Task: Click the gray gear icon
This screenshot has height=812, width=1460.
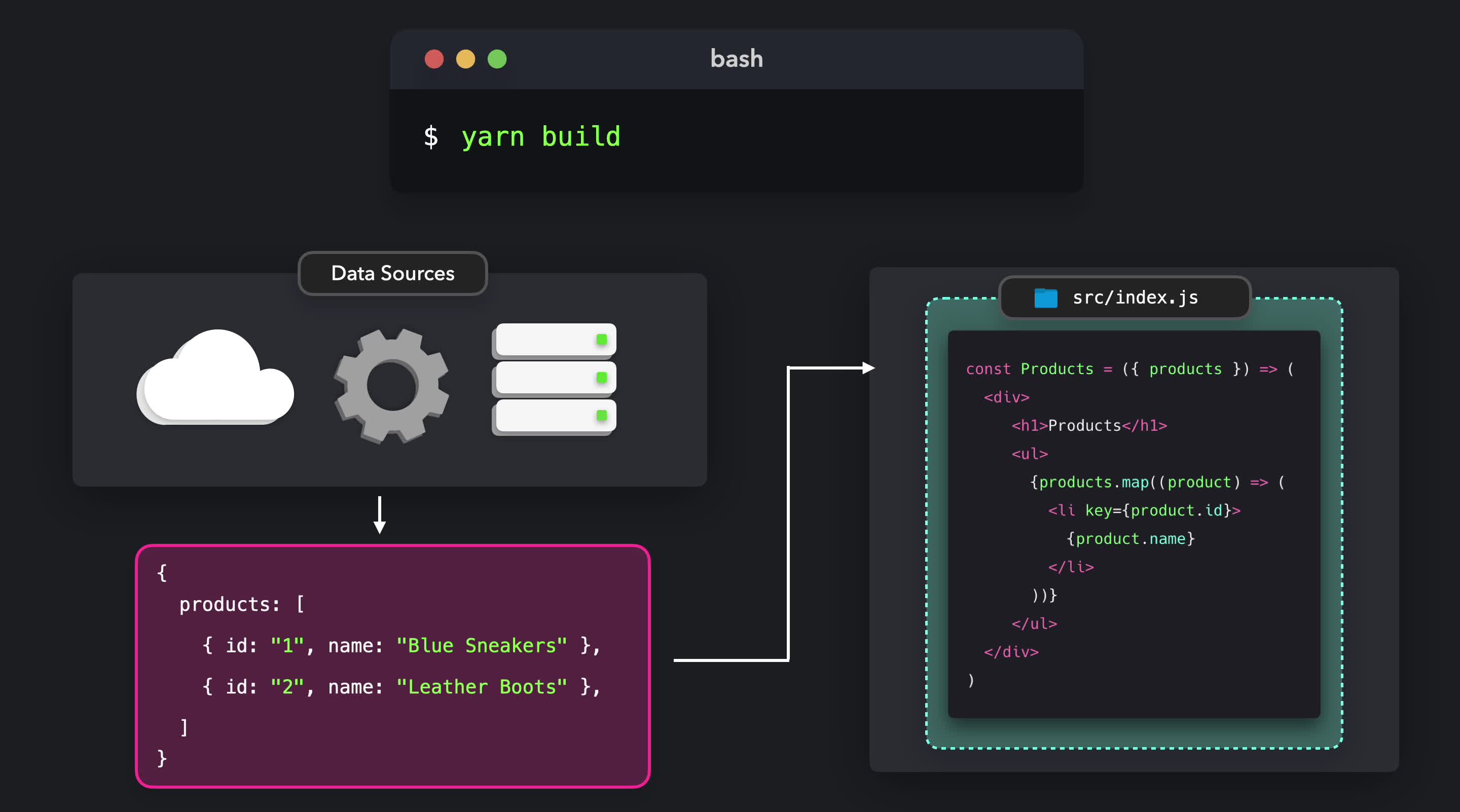Action: (392, 386)
